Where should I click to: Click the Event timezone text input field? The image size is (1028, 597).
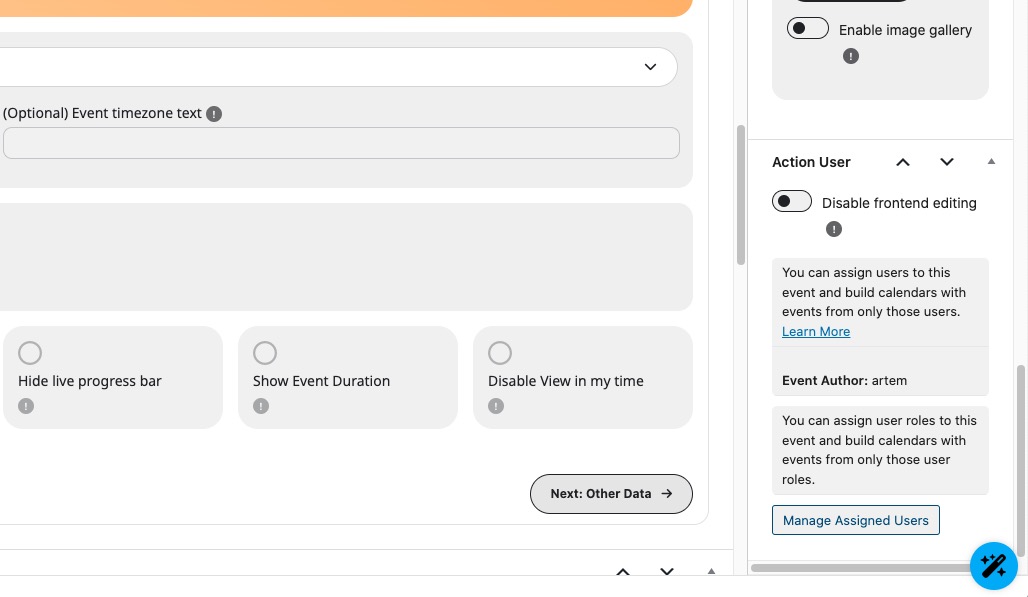tap(341, 143)
